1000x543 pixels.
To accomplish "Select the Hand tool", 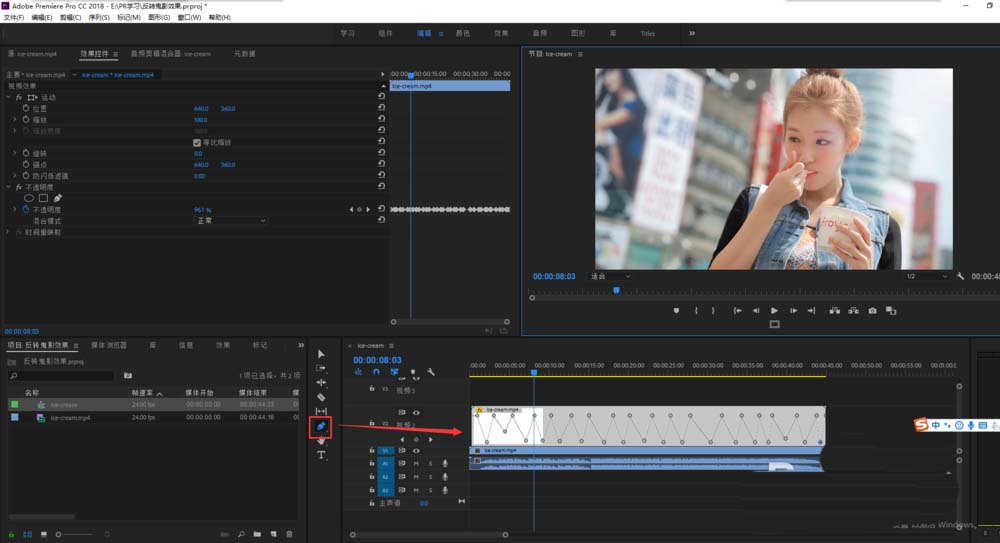I will click(x=321, y=441).
